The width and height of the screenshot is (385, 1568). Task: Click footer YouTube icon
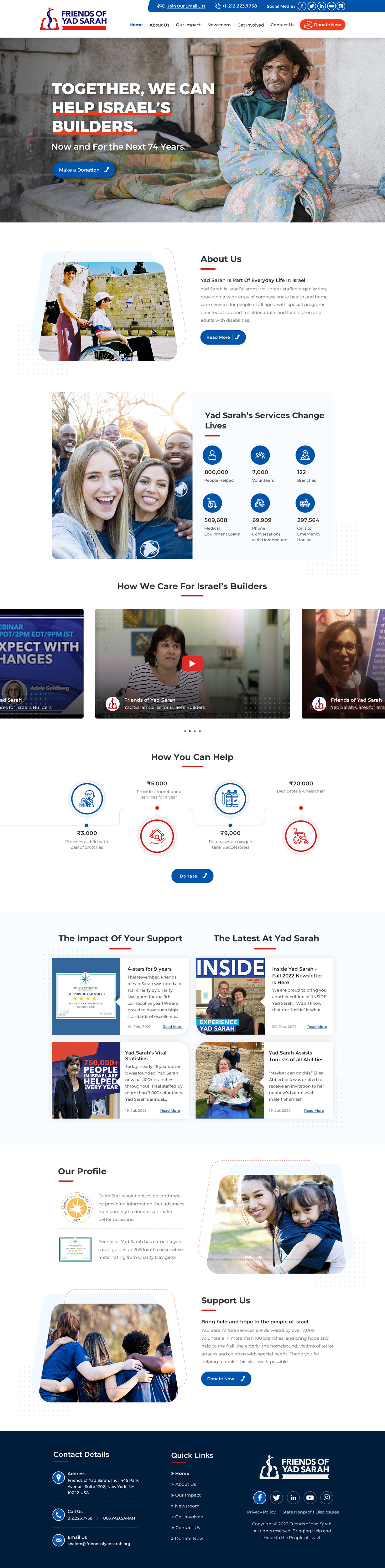click(310, 1497)
